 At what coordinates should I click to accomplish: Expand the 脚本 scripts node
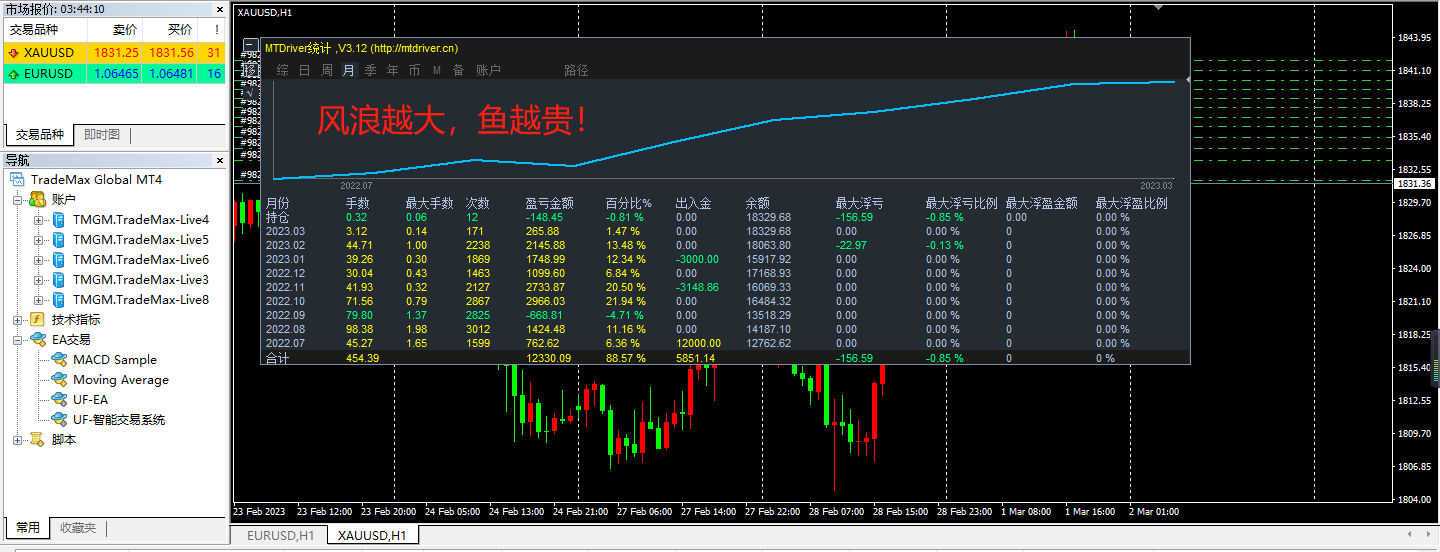tap(18, 440)
